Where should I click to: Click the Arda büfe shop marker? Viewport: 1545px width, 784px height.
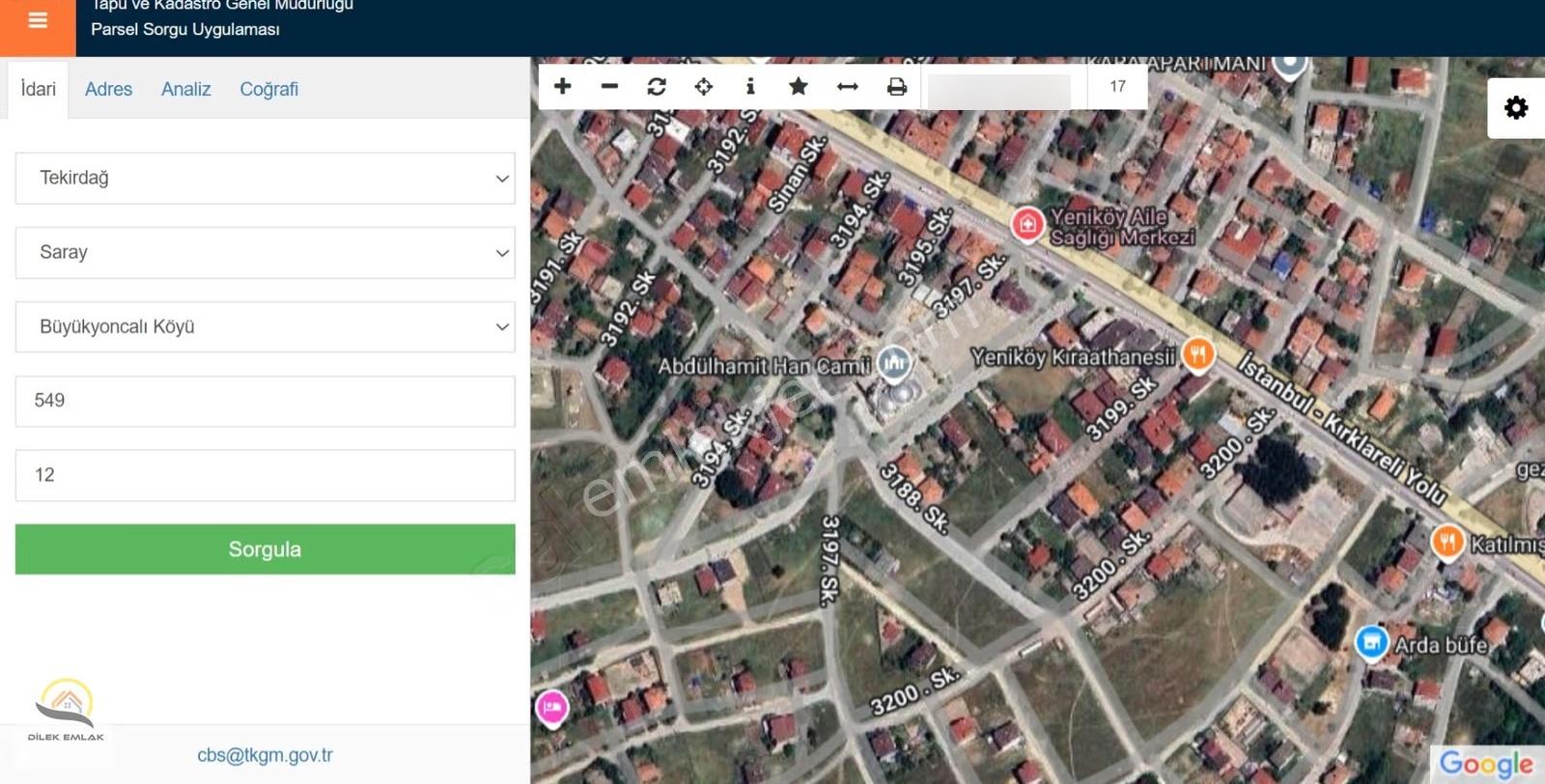pos(1371,642)
